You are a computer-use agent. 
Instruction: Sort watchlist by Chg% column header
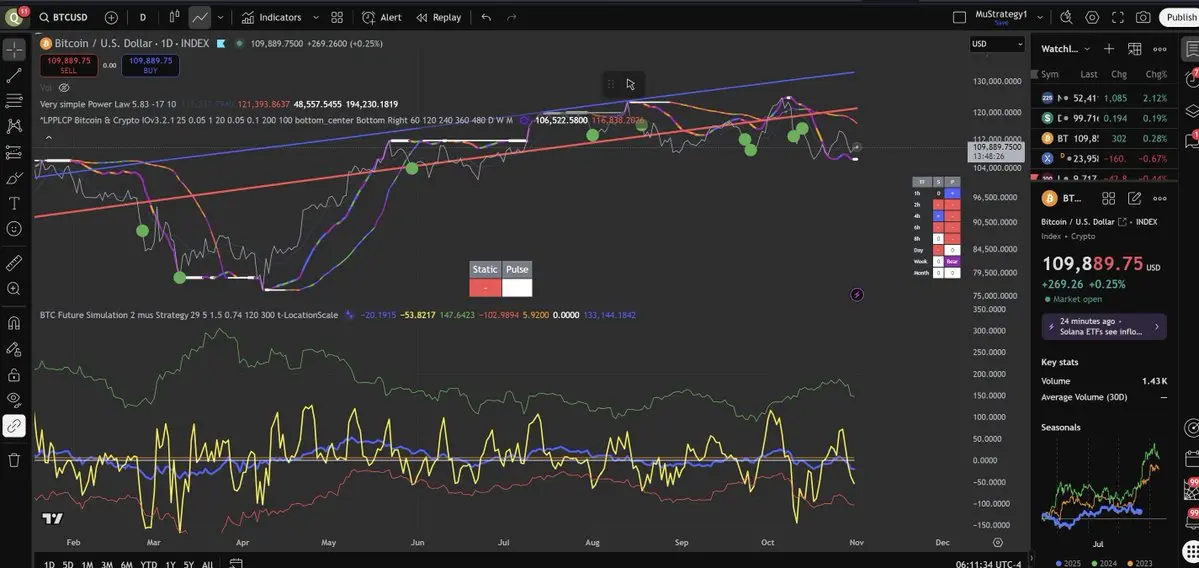1156,74
